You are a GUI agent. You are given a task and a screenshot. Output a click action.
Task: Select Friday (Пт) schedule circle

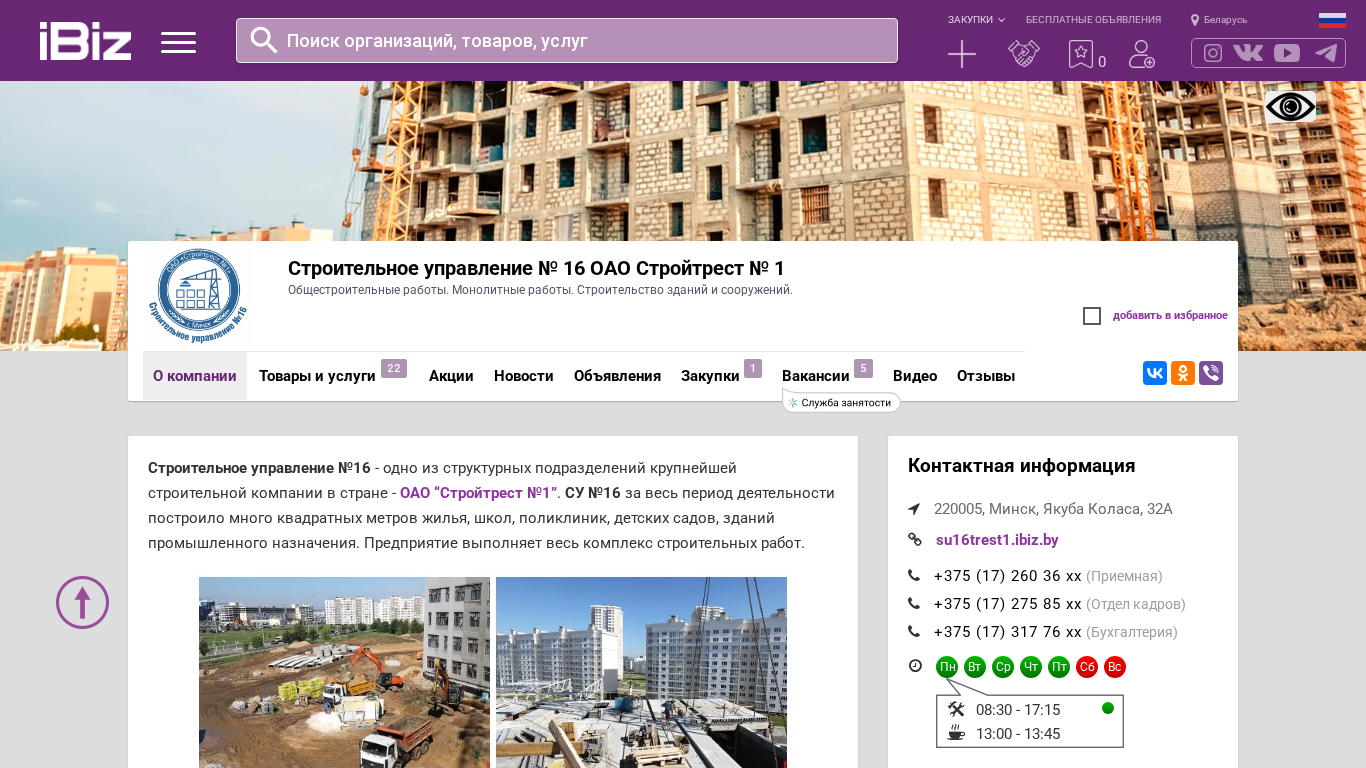(1059, 667)
